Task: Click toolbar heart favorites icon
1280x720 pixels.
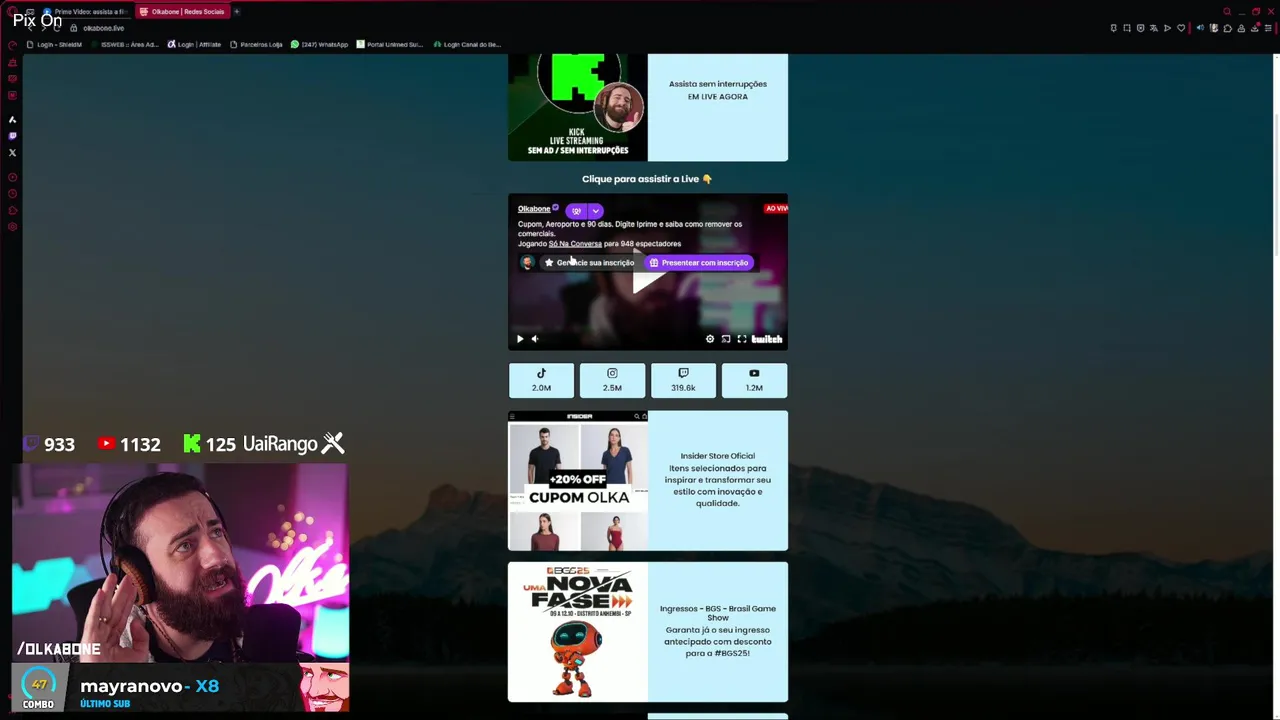Action: point(1181,28)
